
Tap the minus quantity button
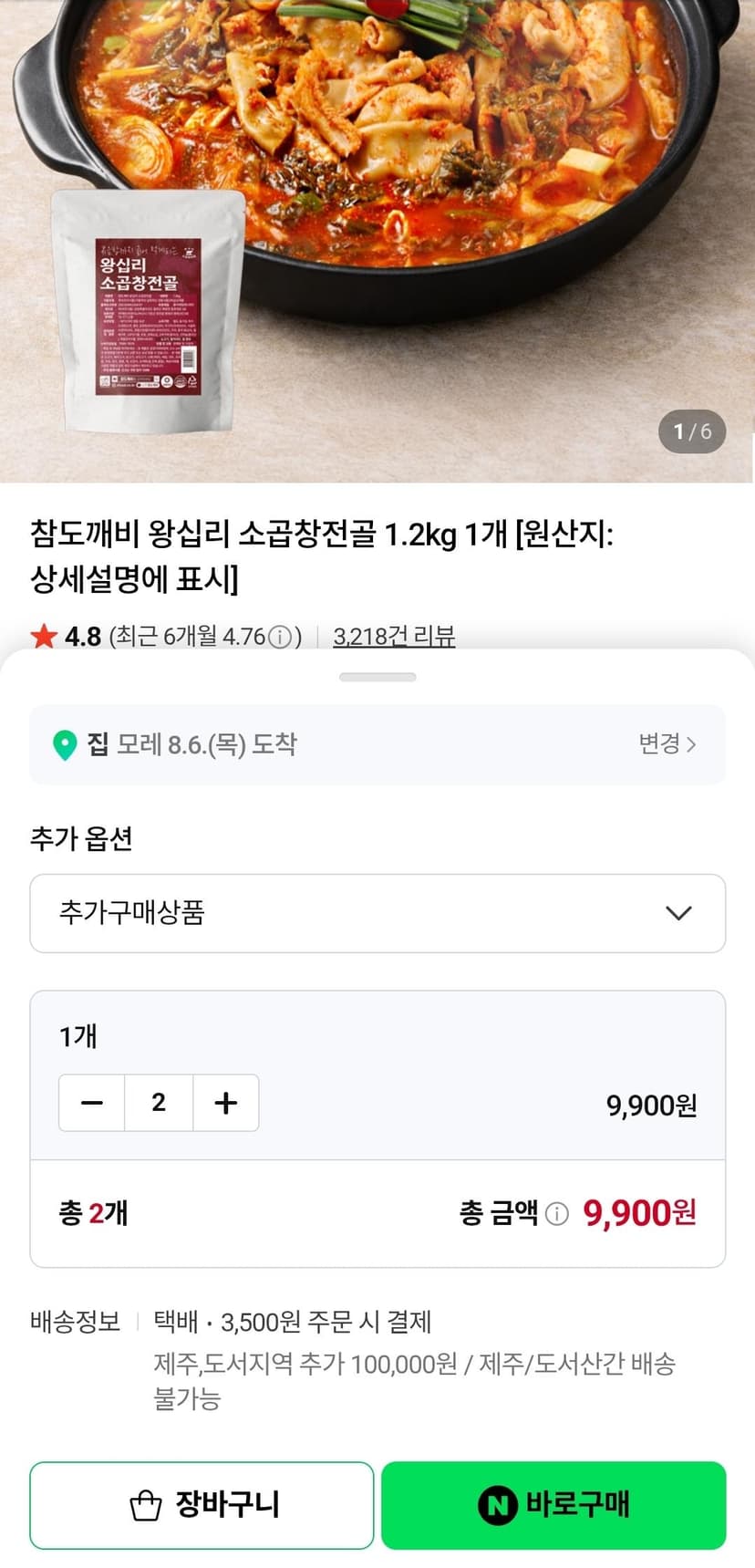pyautogui.click(x=92, y=1103)
